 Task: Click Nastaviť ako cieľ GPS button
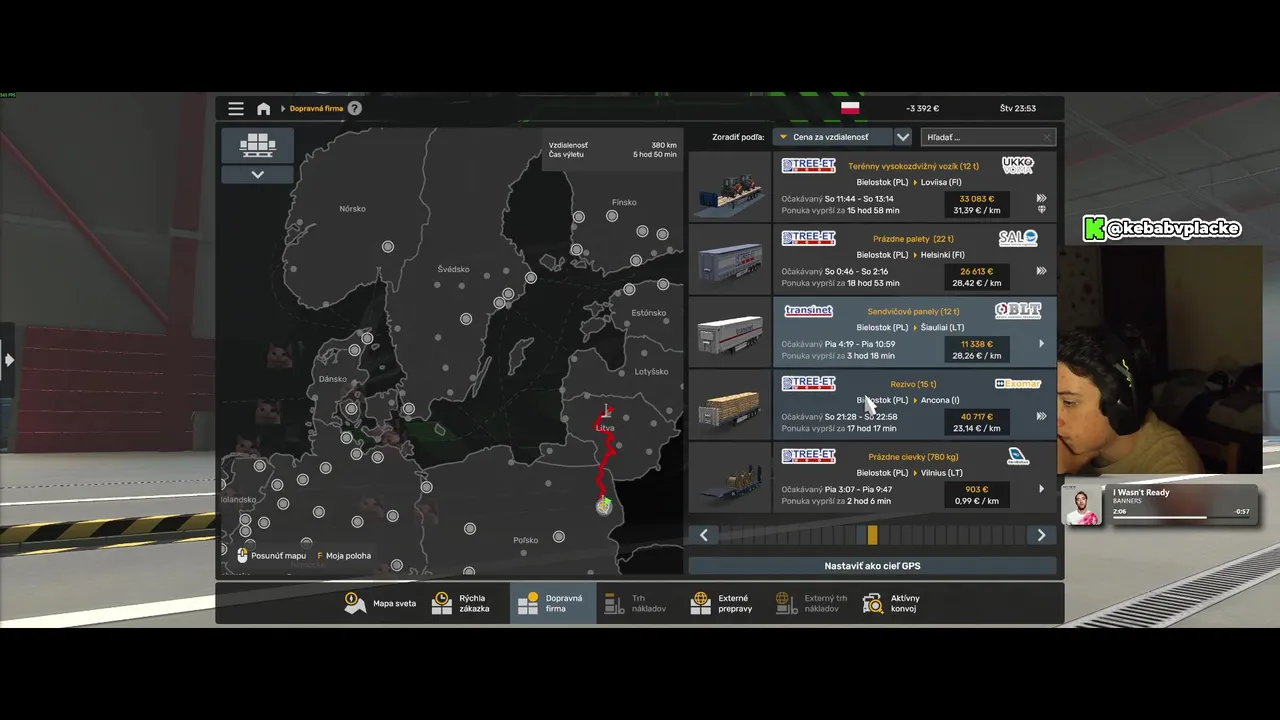coord(872,566)
